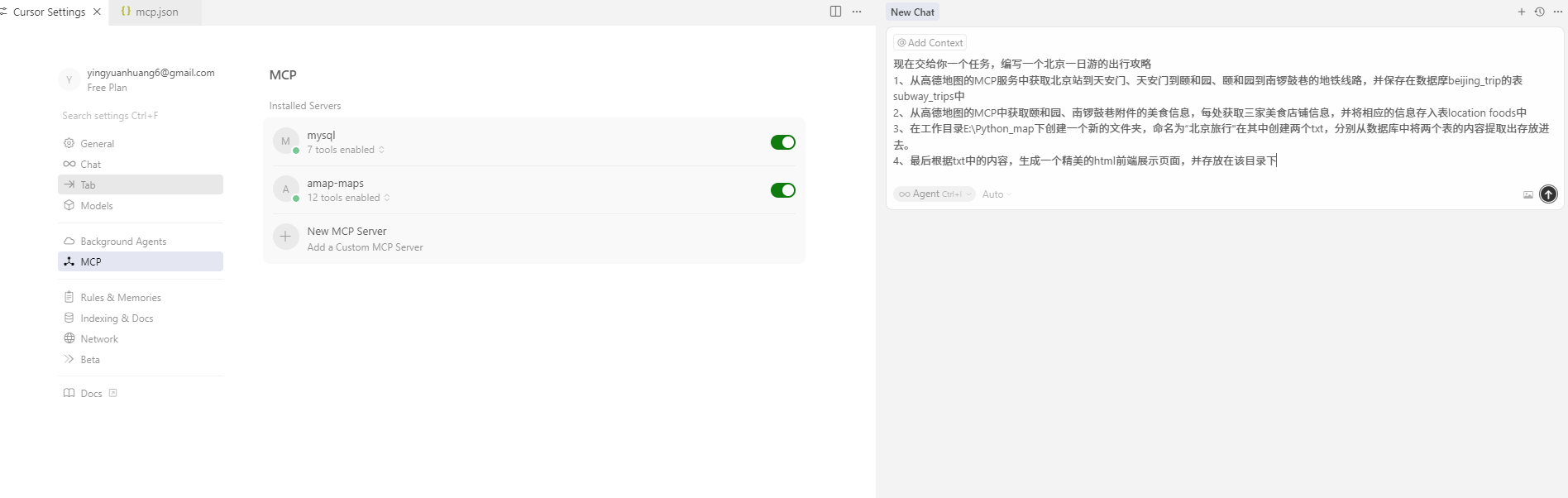Click the Chat infinity icon

tap(69, 164)
